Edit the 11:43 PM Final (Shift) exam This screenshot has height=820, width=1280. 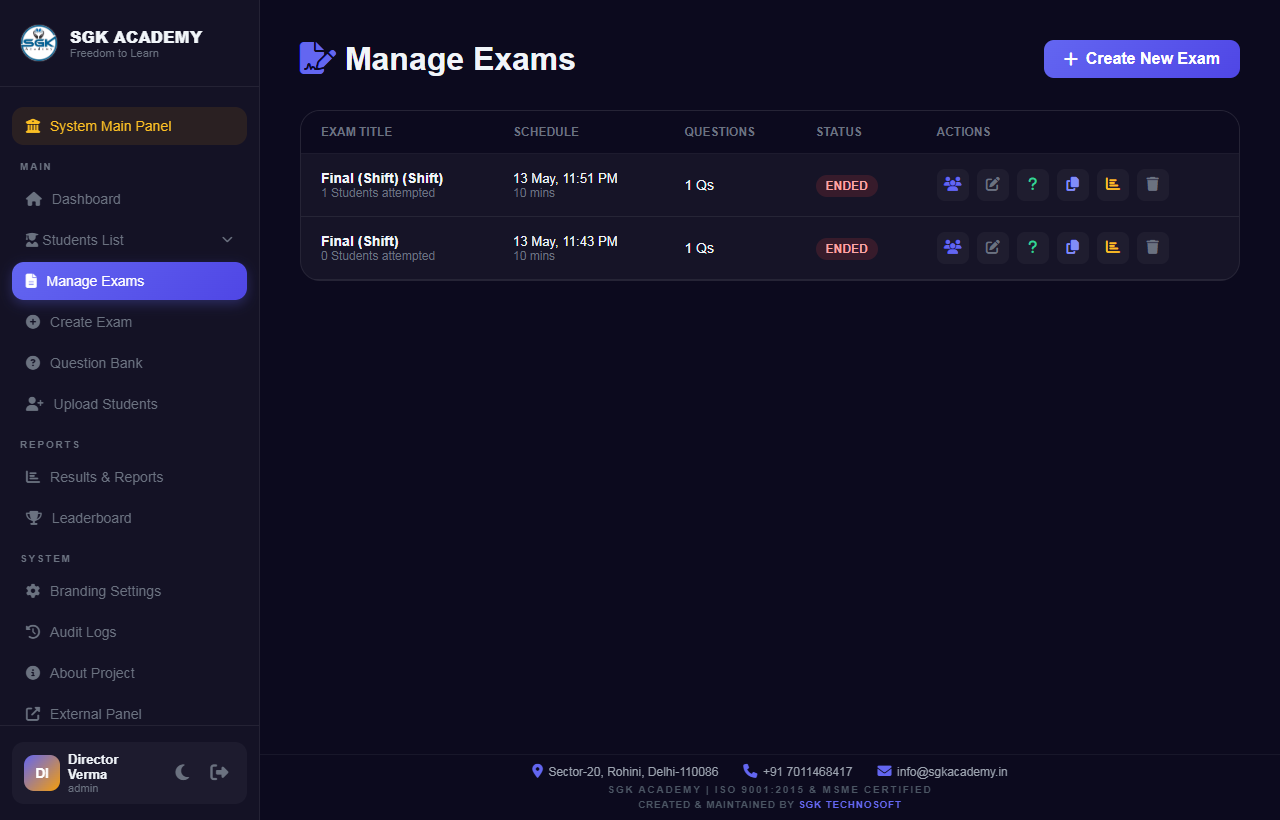[x=993, y=248]
